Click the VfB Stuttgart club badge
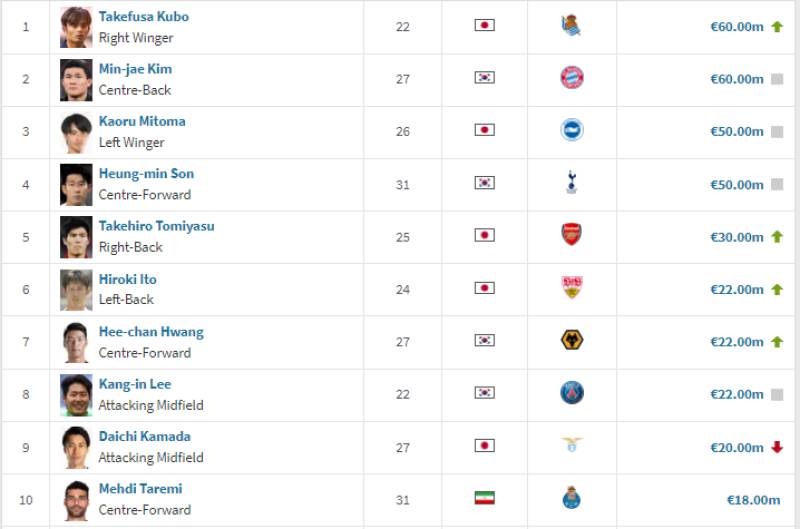 coord(571,287)
